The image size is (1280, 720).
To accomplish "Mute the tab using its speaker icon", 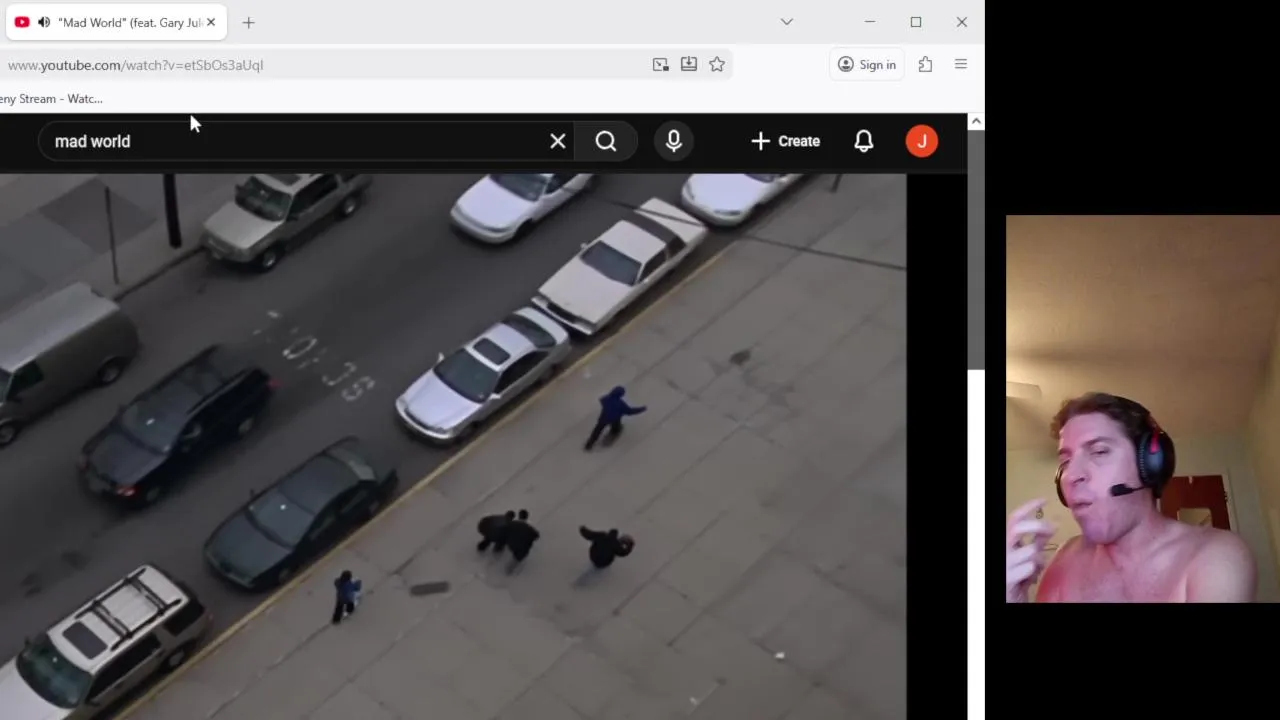I will [44, 22].
